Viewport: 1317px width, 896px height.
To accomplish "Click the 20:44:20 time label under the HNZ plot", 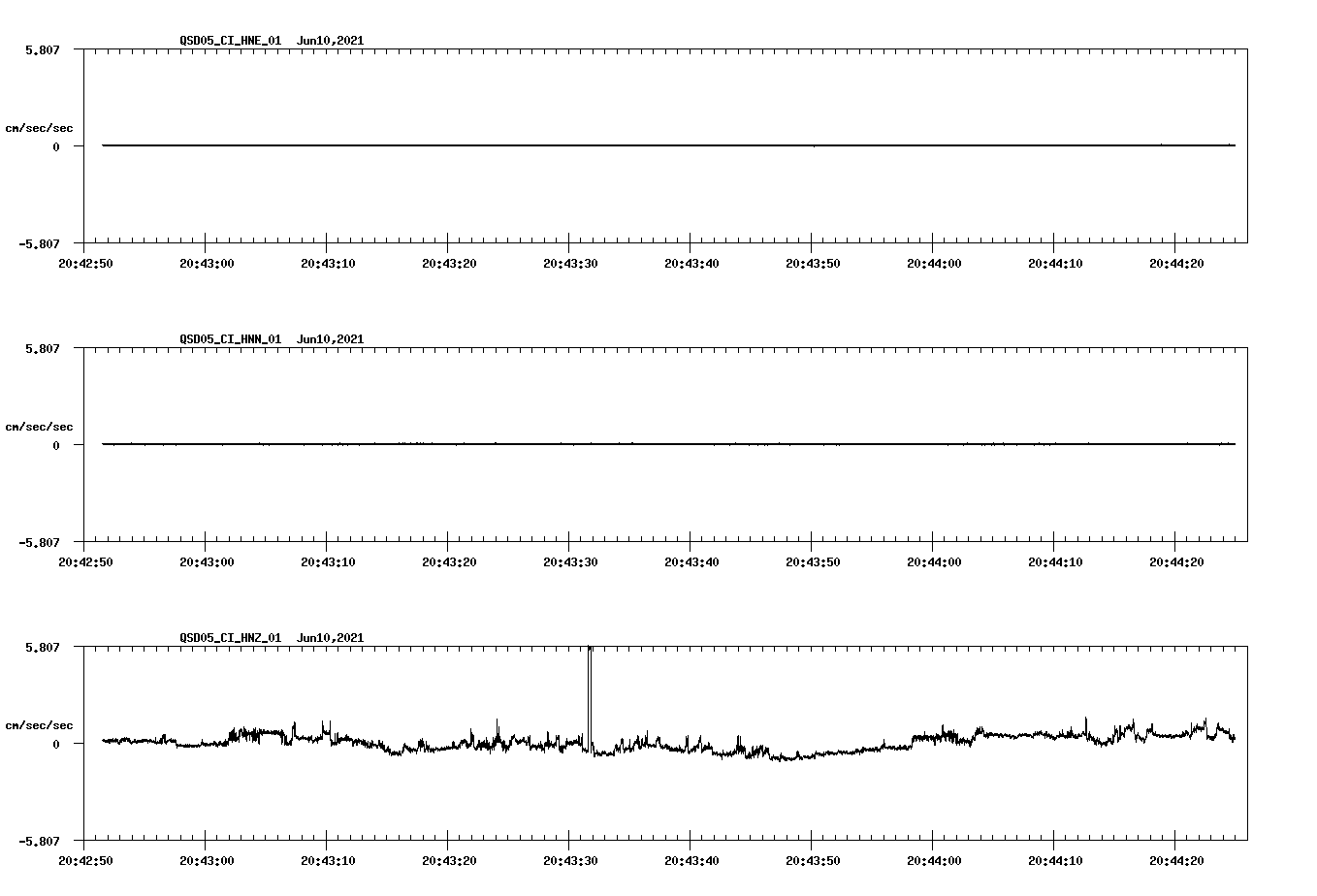I will point(1176,860).
